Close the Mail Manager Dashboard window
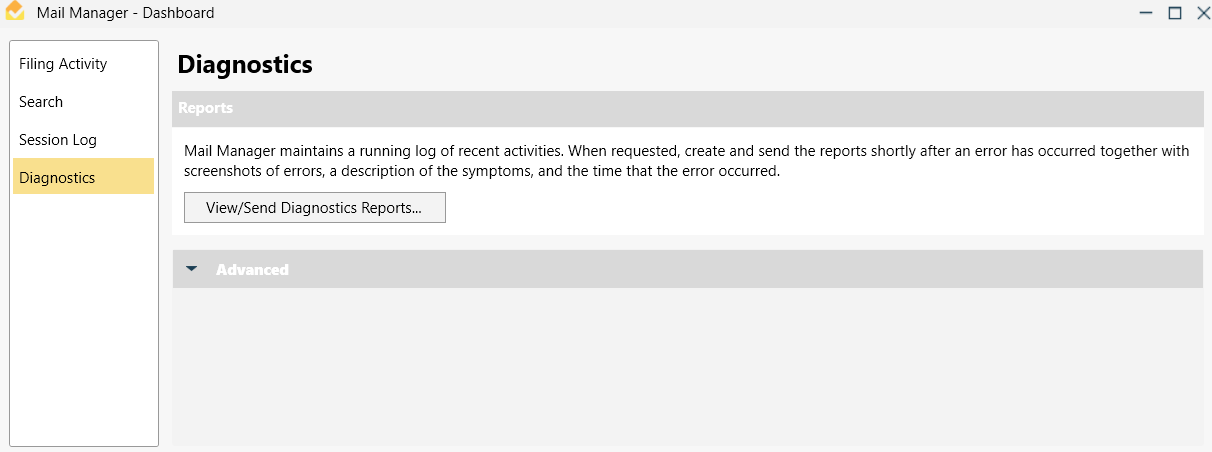The image size is (1212, 452). pyautogui.click(x=1203, y=13)
